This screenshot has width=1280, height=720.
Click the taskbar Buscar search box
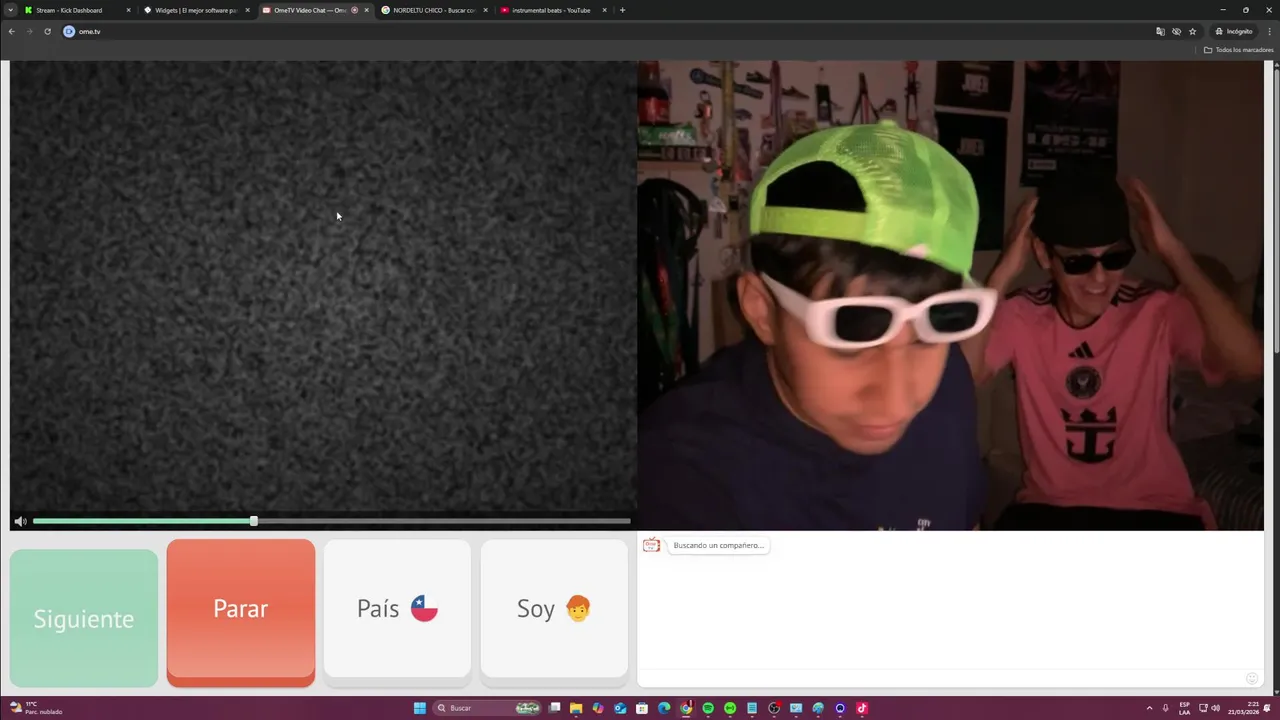click(487, 708)
